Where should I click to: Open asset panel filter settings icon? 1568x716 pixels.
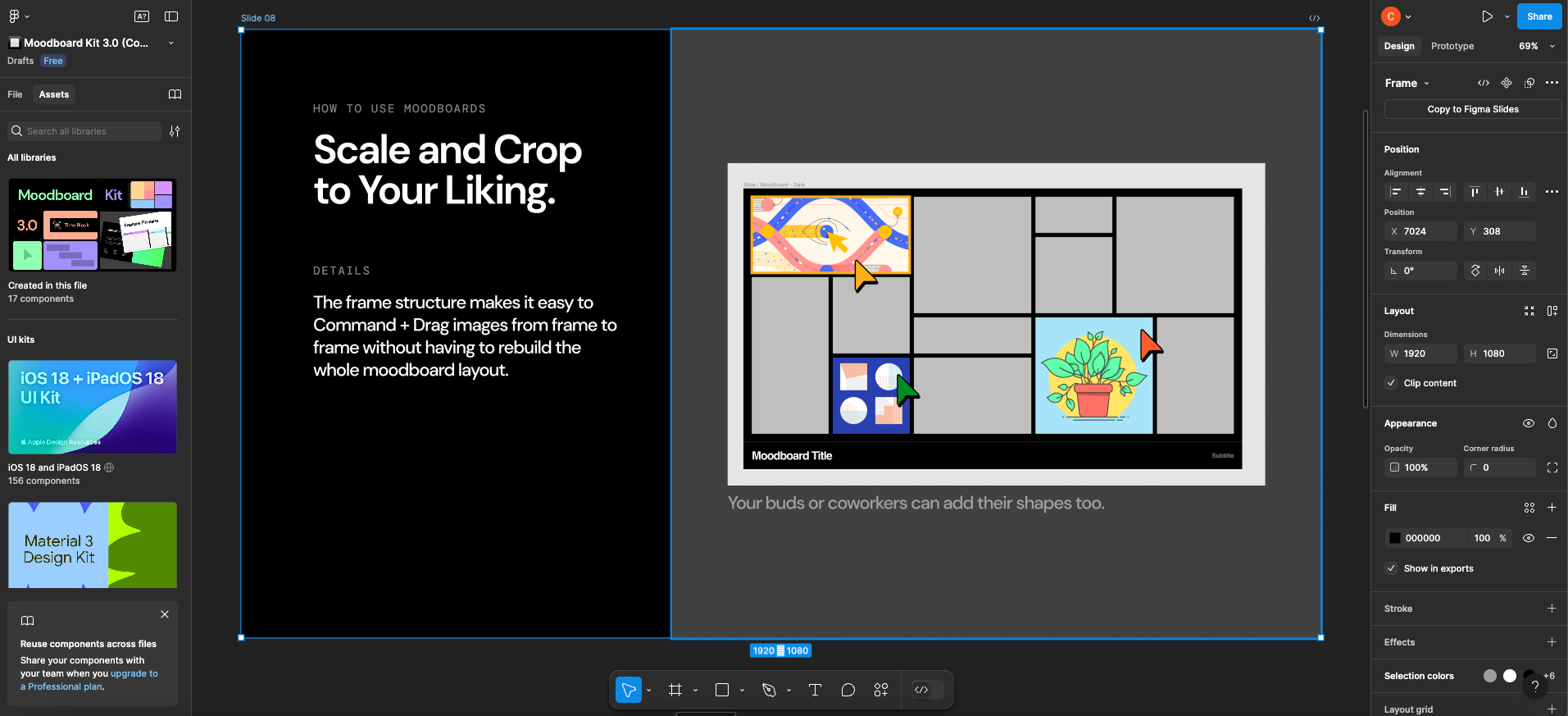tap(175, 131)
